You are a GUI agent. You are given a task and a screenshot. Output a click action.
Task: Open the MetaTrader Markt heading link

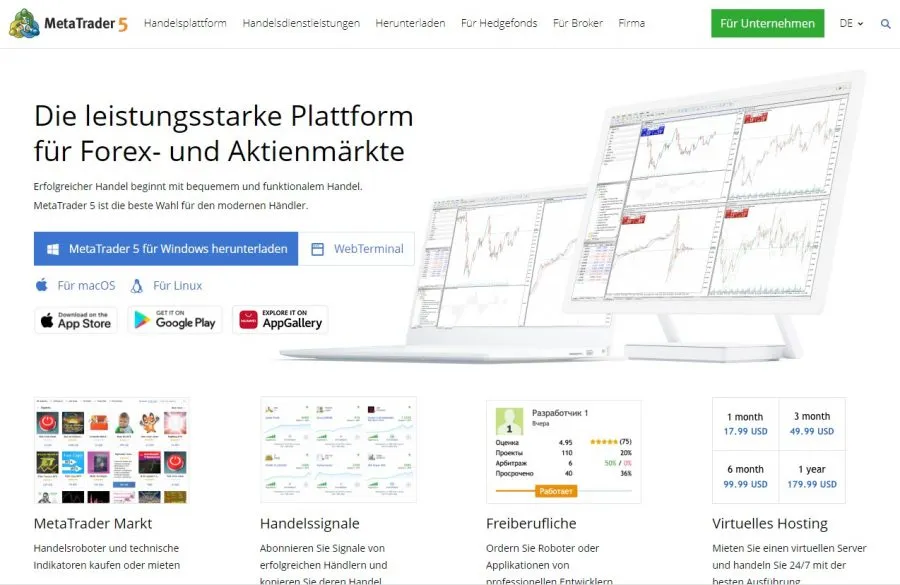coord(93,523)
